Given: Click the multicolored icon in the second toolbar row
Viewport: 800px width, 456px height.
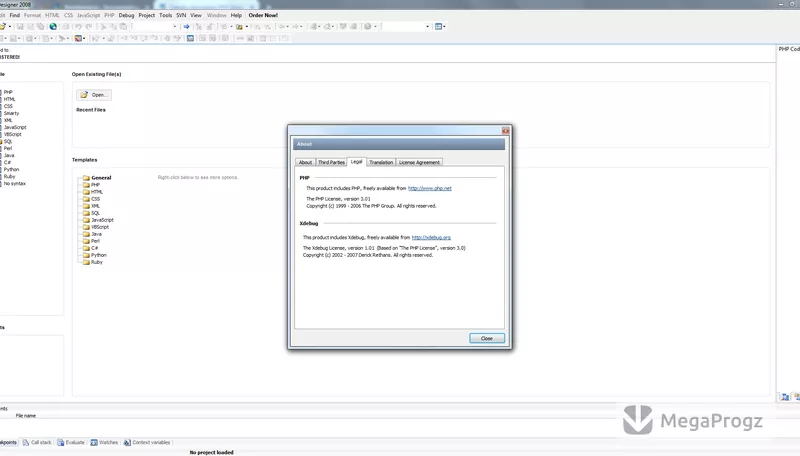Looking at the screenshot, I should click(78, 38).
